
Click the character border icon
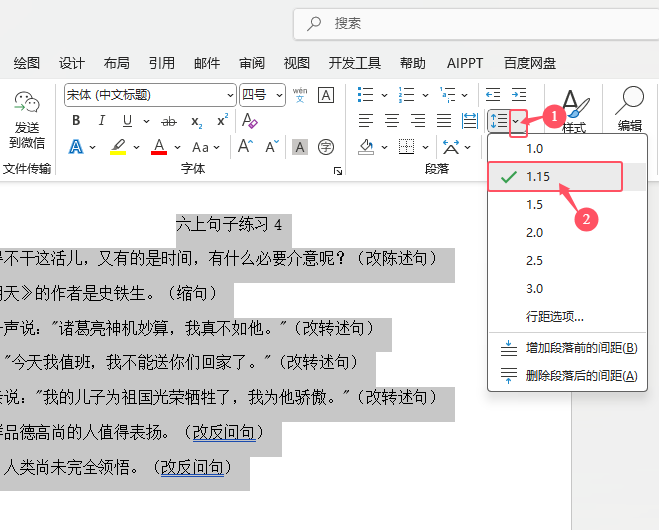click(326, 95)
